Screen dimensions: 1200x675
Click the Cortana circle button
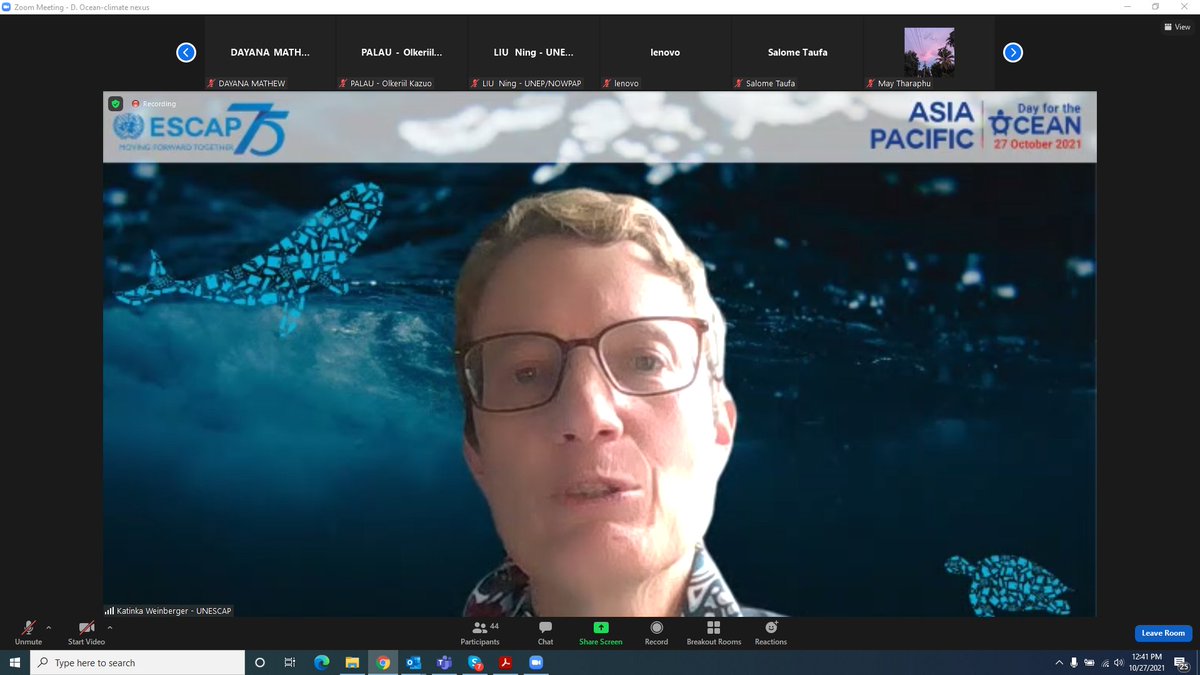[260, 662]
